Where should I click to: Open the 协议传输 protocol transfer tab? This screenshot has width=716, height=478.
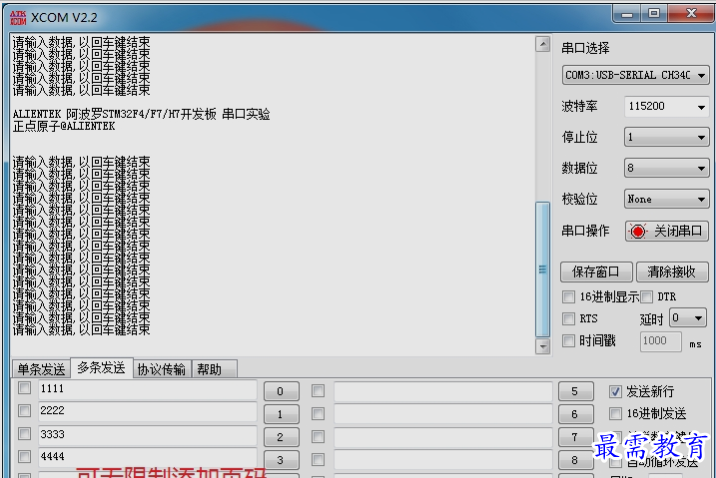tap(162, 369)
